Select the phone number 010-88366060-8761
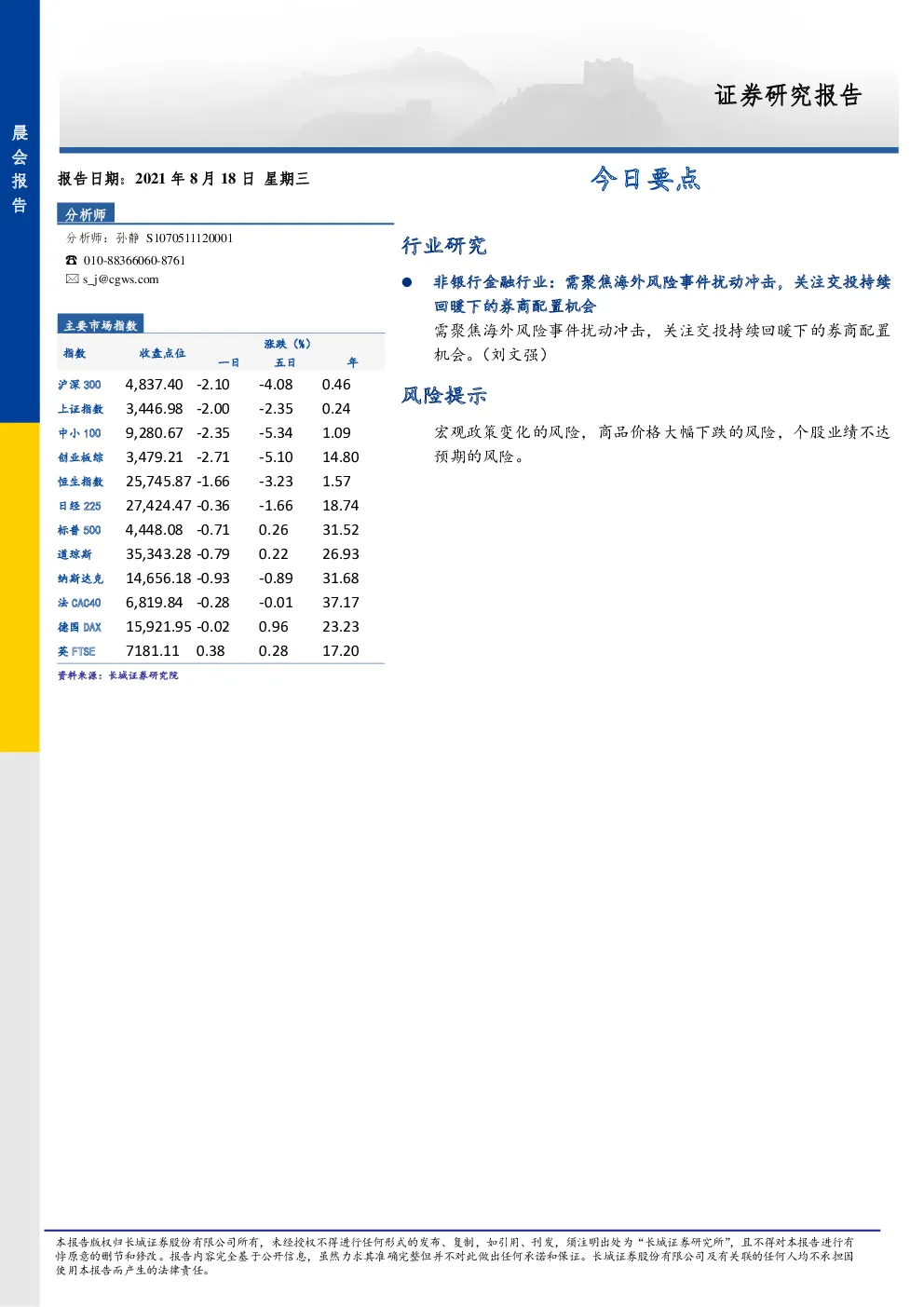Viewport: 924px width, 1307px height. click(x=134, y=261)
